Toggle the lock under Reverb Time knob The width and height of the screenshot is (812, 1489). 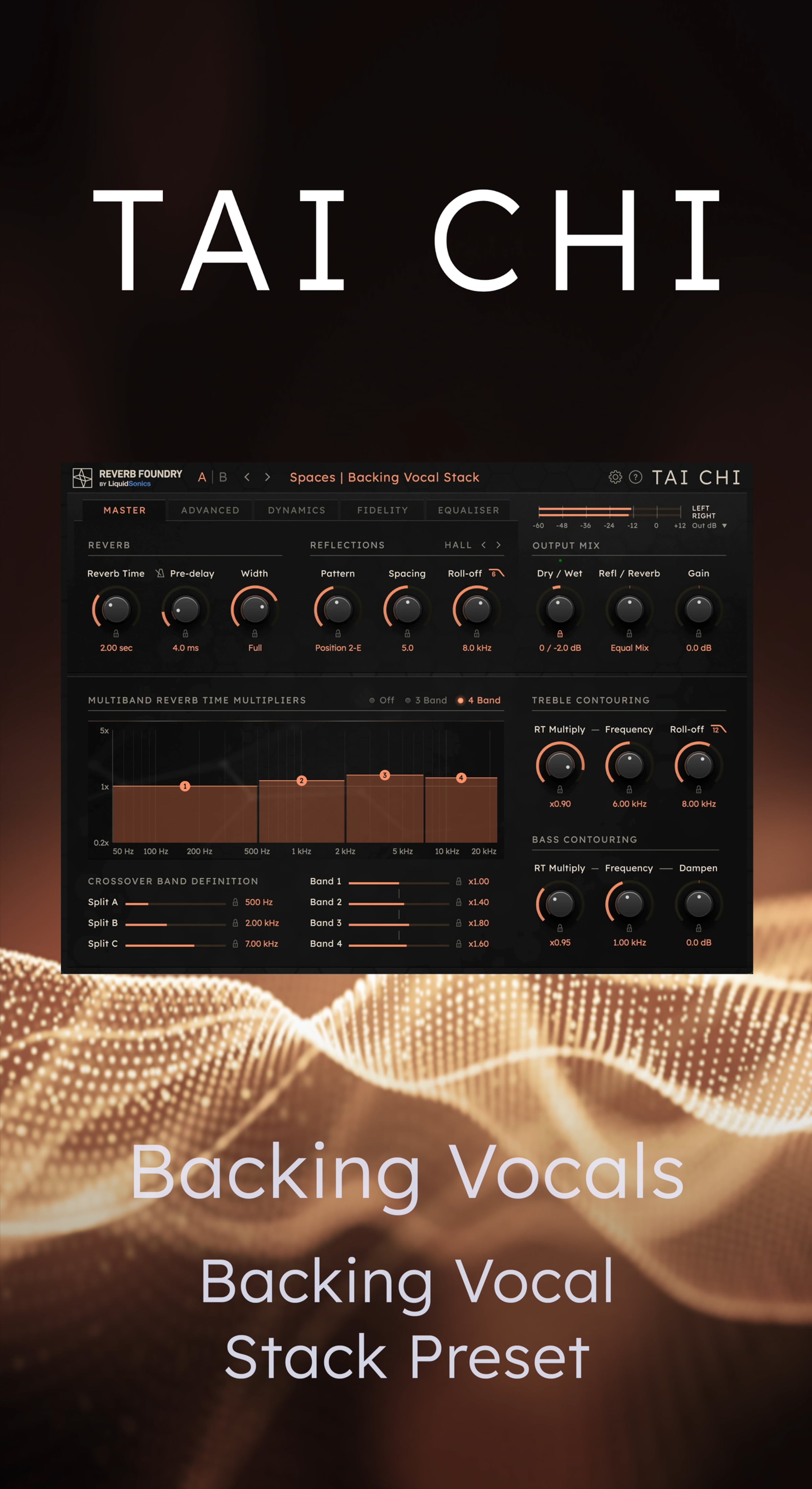(116, 634)
